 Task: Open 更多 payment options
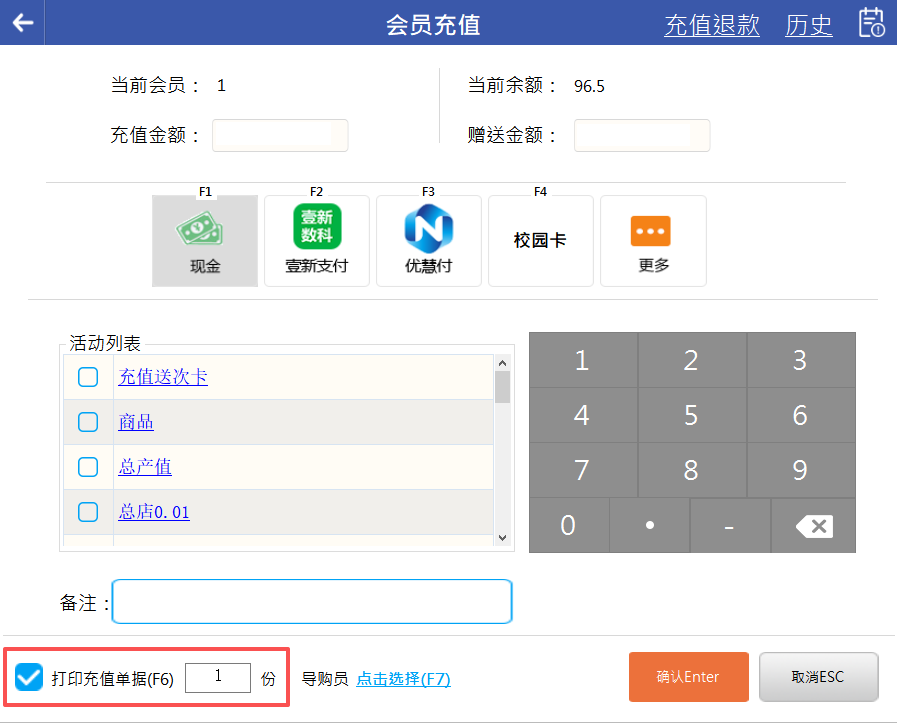(x=653, y=241)
